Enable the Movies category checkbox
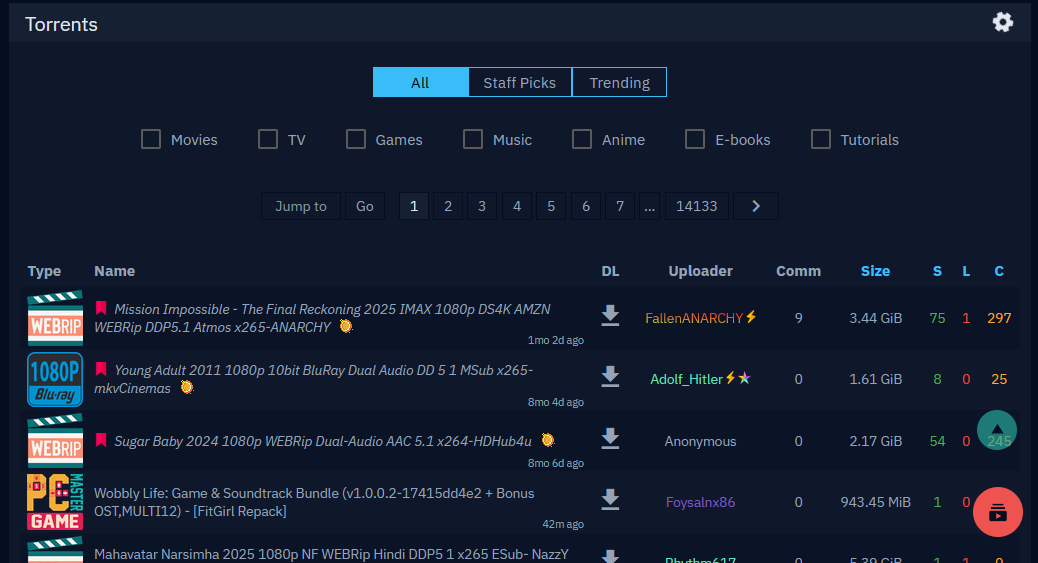Screen dimensions: 1038x563 coord(151,139)
